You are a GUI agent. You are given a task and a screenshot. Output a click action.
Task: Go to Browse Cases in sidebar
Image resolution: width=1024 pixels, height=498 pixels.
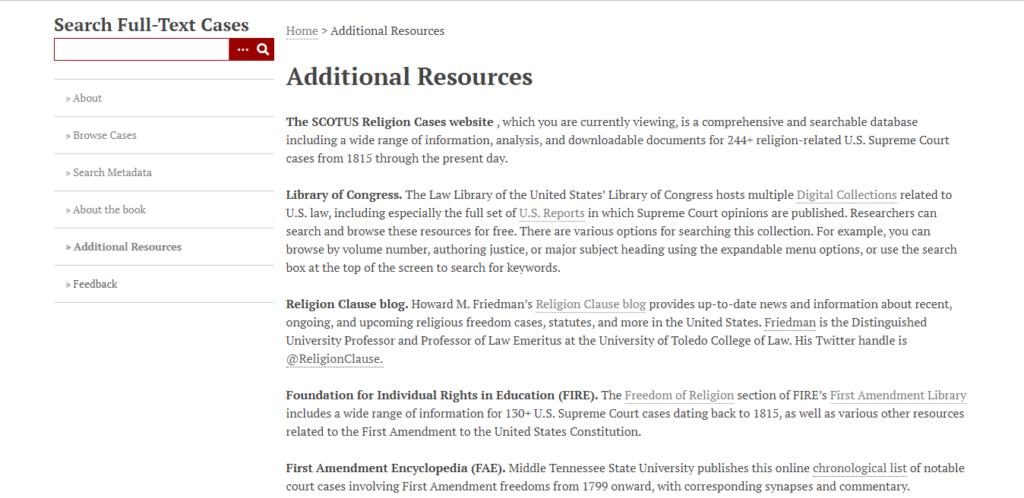(104, 135)
